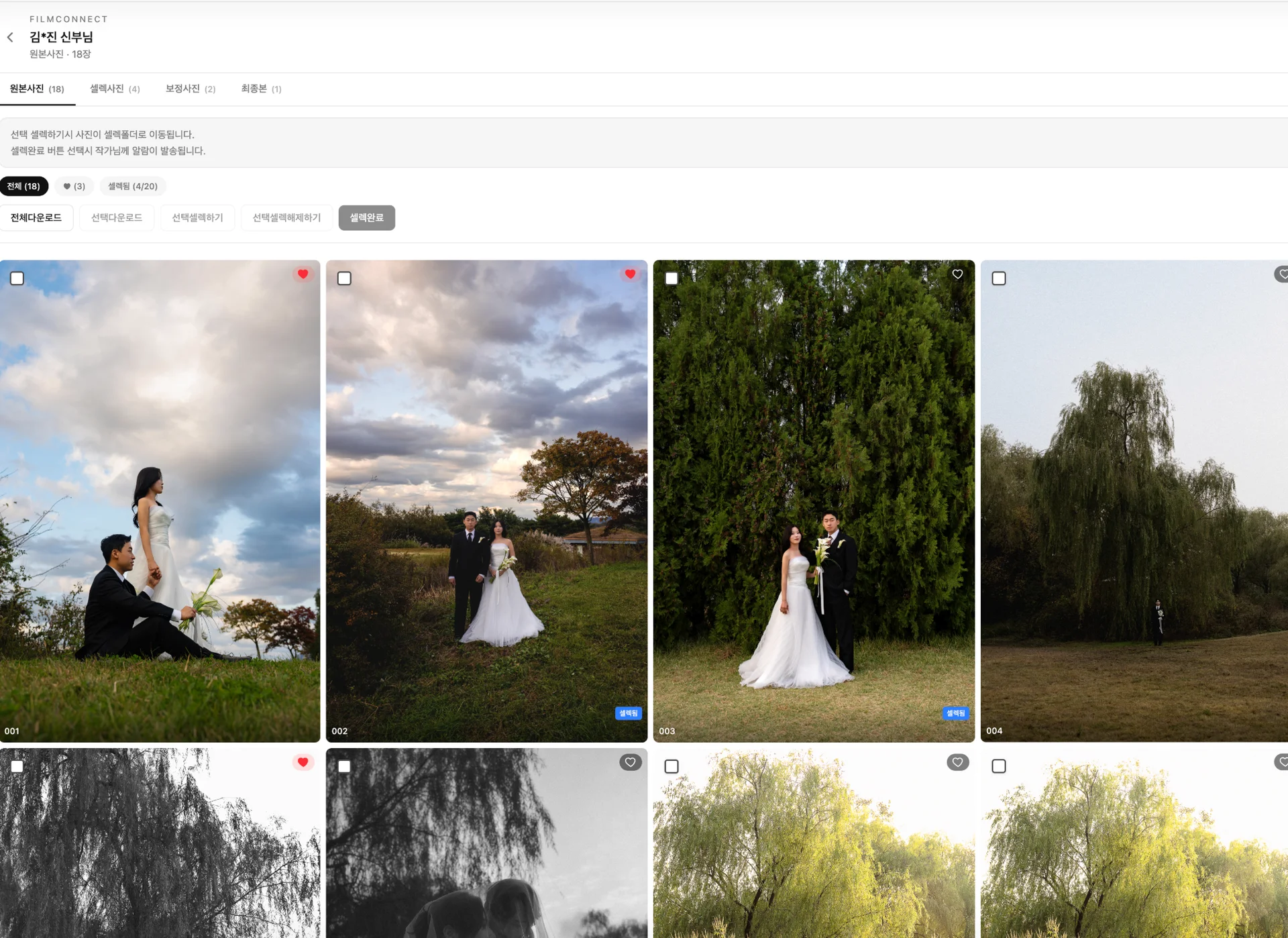Check the box on photo 003
Viewport: 1288px width, 938px height.
click(672, 278)
